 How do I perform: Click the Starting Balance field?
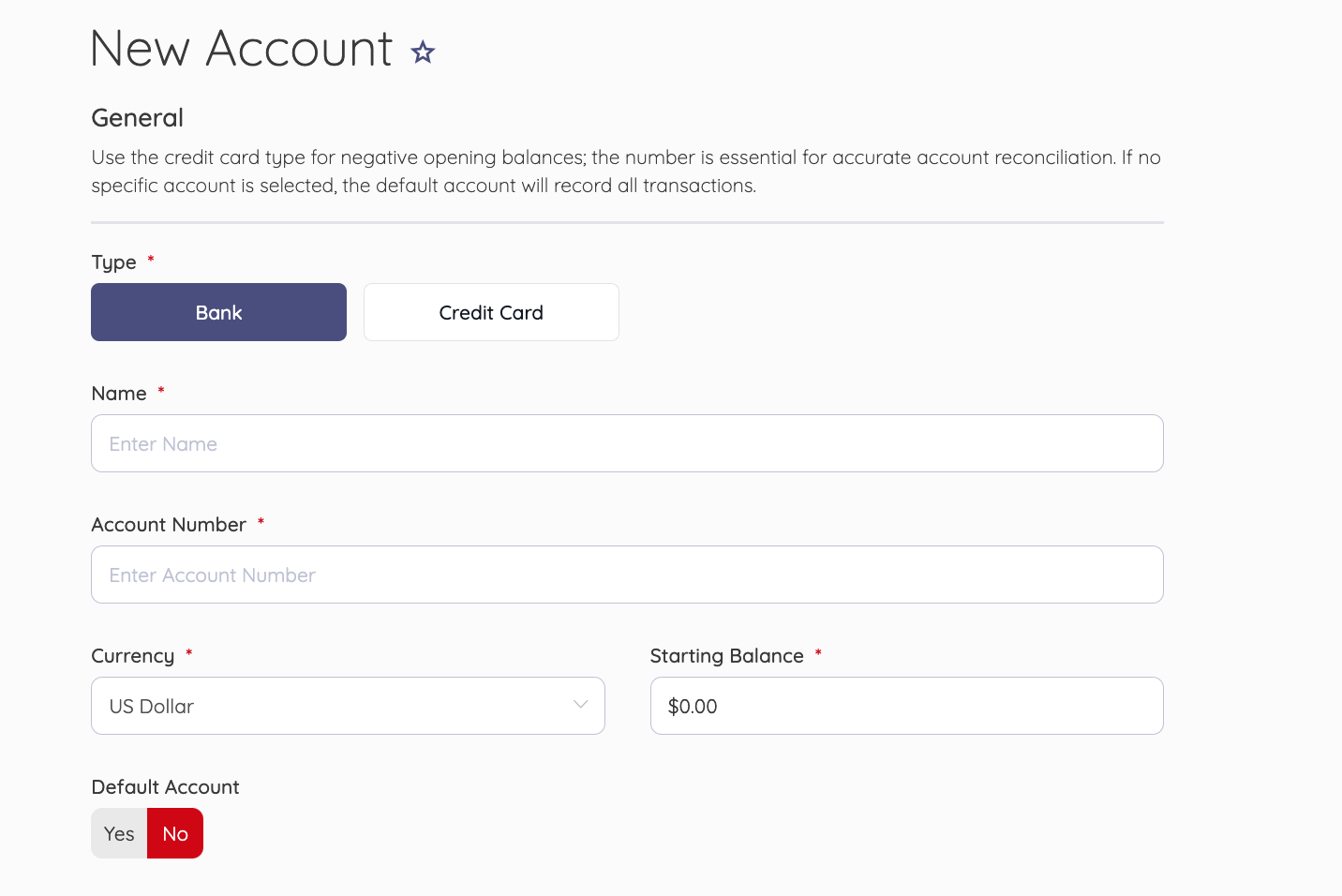pos(906,706)
